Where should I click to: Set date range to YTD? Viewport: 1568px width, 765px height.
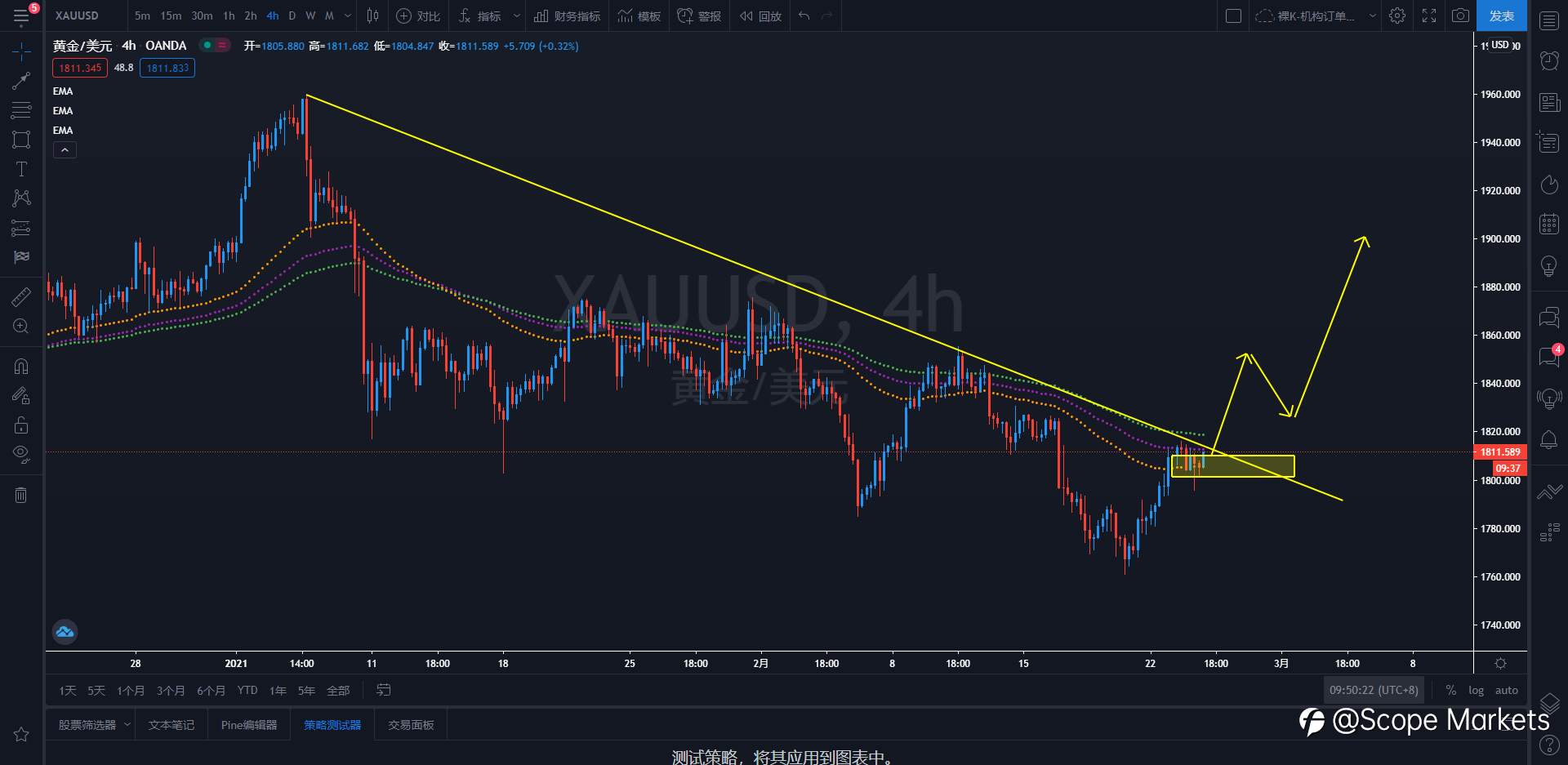pyautogui.click(x=247, y=691)
